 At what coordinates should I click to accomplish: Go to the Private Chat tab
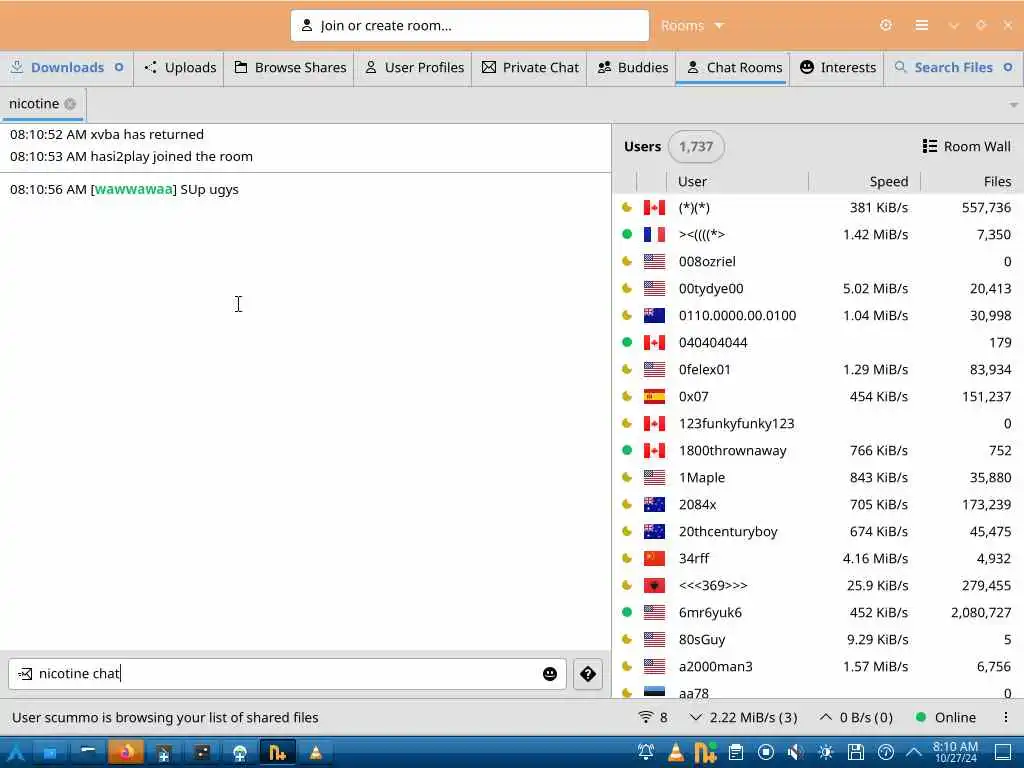tap(530, 68)
